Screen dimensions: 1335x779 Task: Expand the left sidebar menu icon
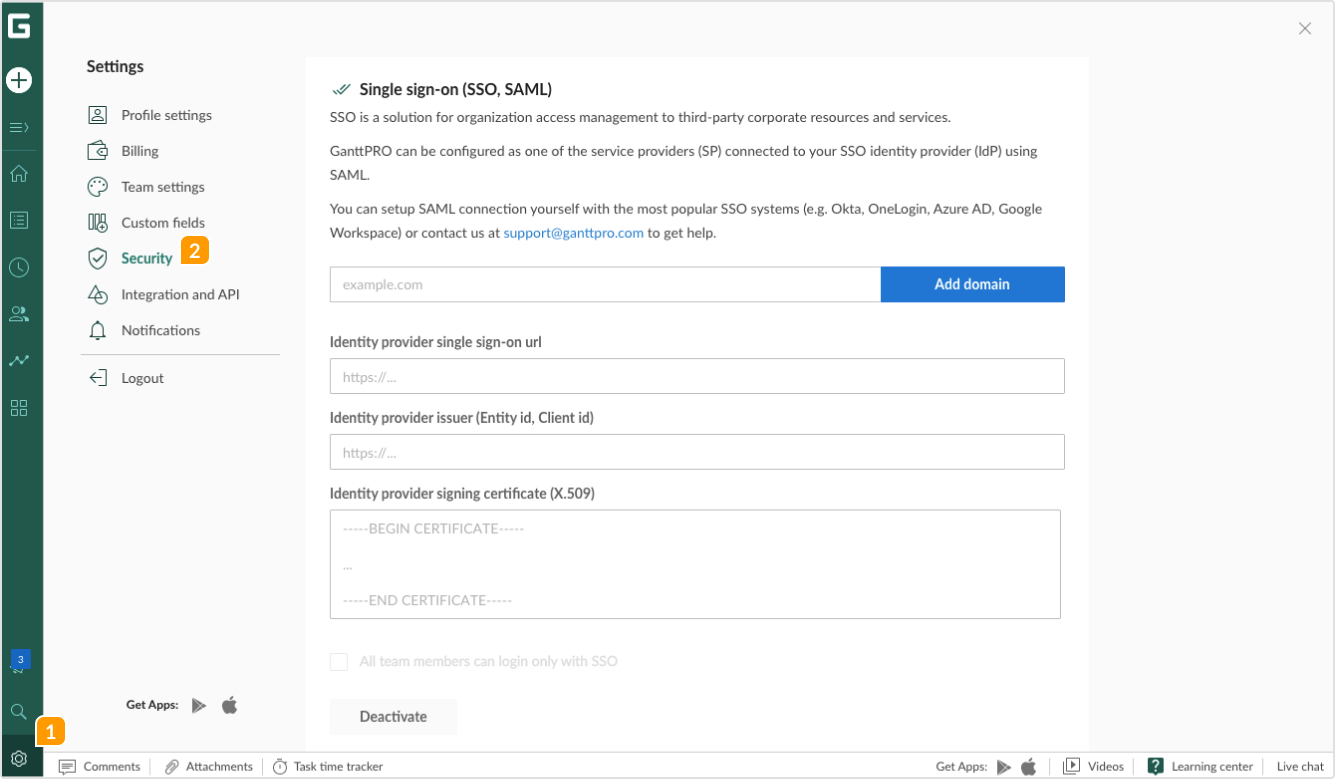19,128
